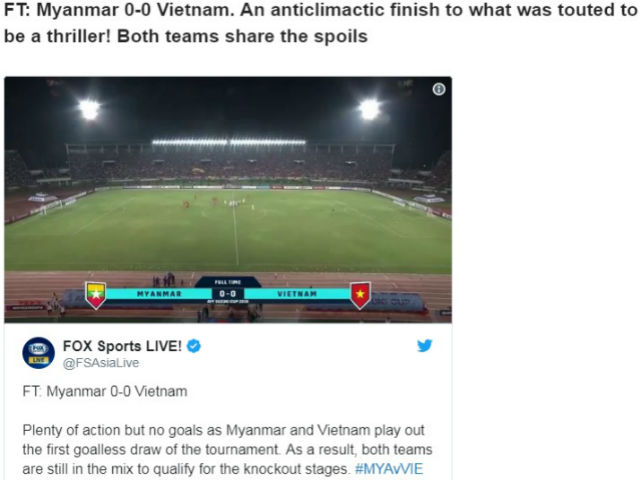Click the FULL TIME label above the score
The width and height of the screenshot is (640, 480).
(x=227, y=282)
